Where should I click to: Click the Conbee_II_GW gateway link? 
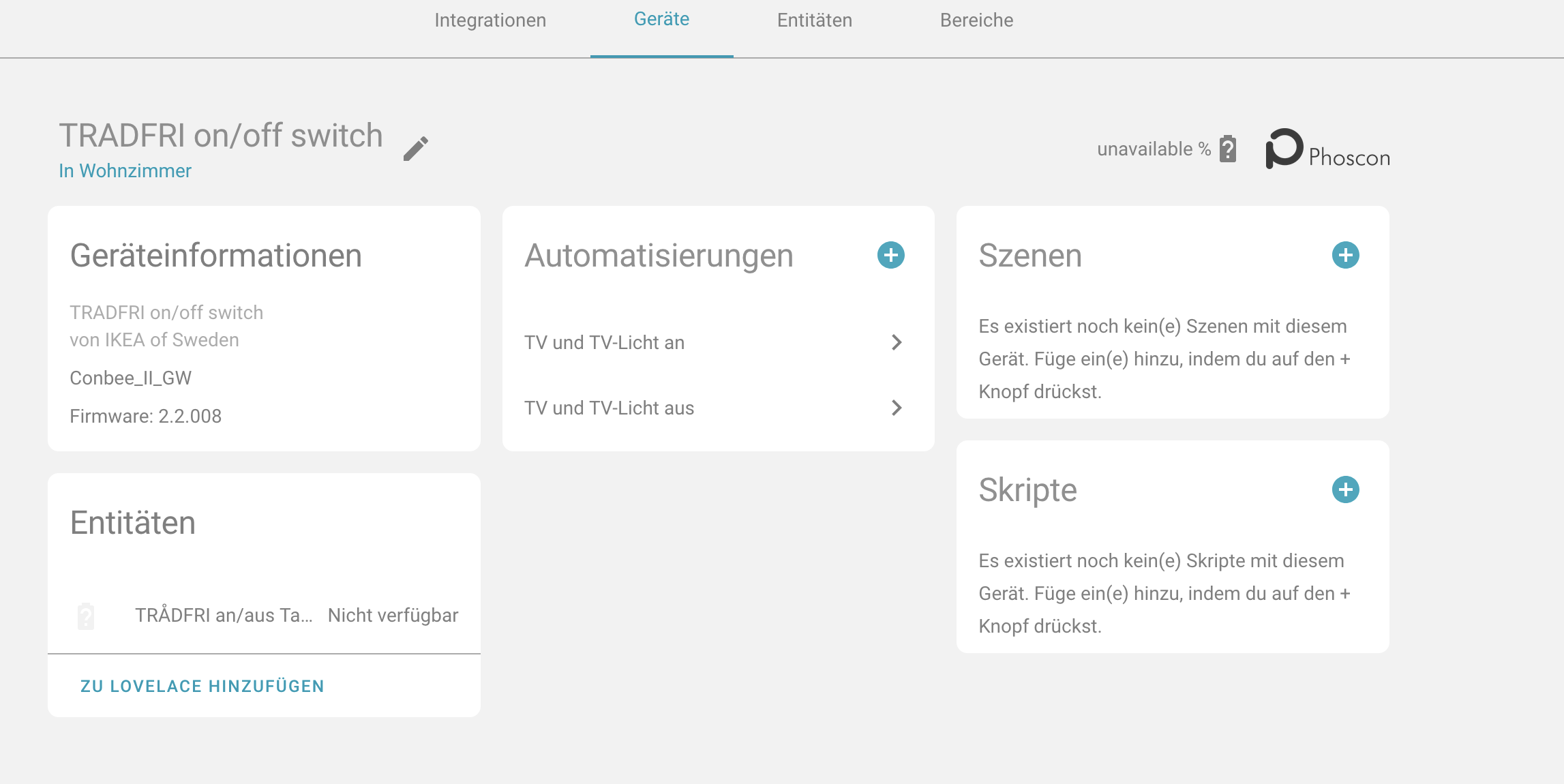click(131, 378)
